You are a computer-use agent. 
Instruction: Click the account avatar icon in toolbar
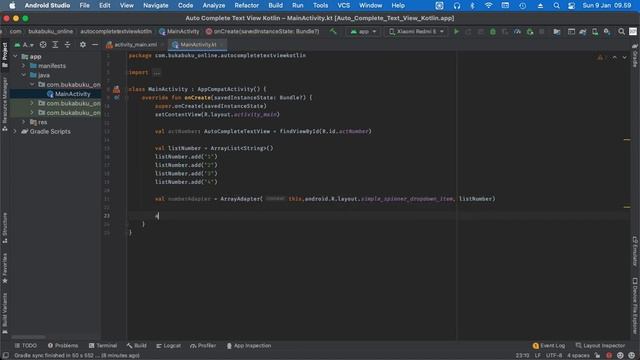point(633,31)
